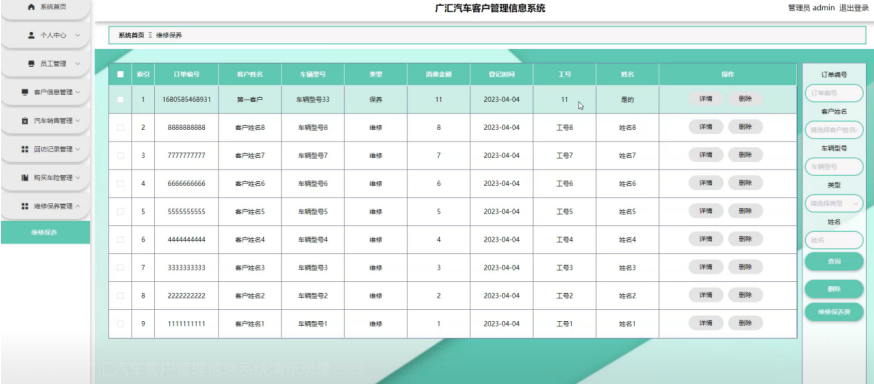Check the box for order 1680585468931
The width and height of the screenshot is (874, 385).
tap(120, 100)
